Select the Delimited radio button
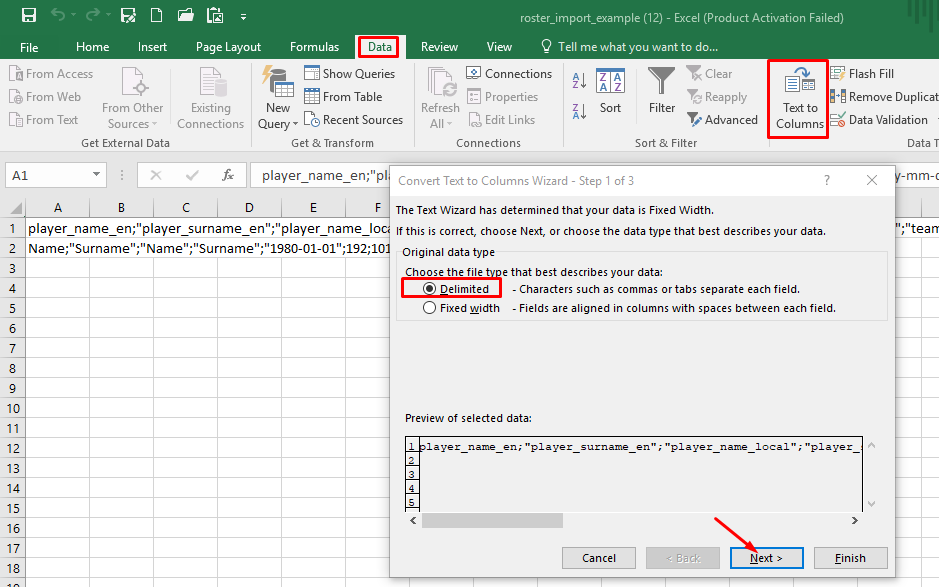Screen dimensions: 939x587 pos(429,289)
